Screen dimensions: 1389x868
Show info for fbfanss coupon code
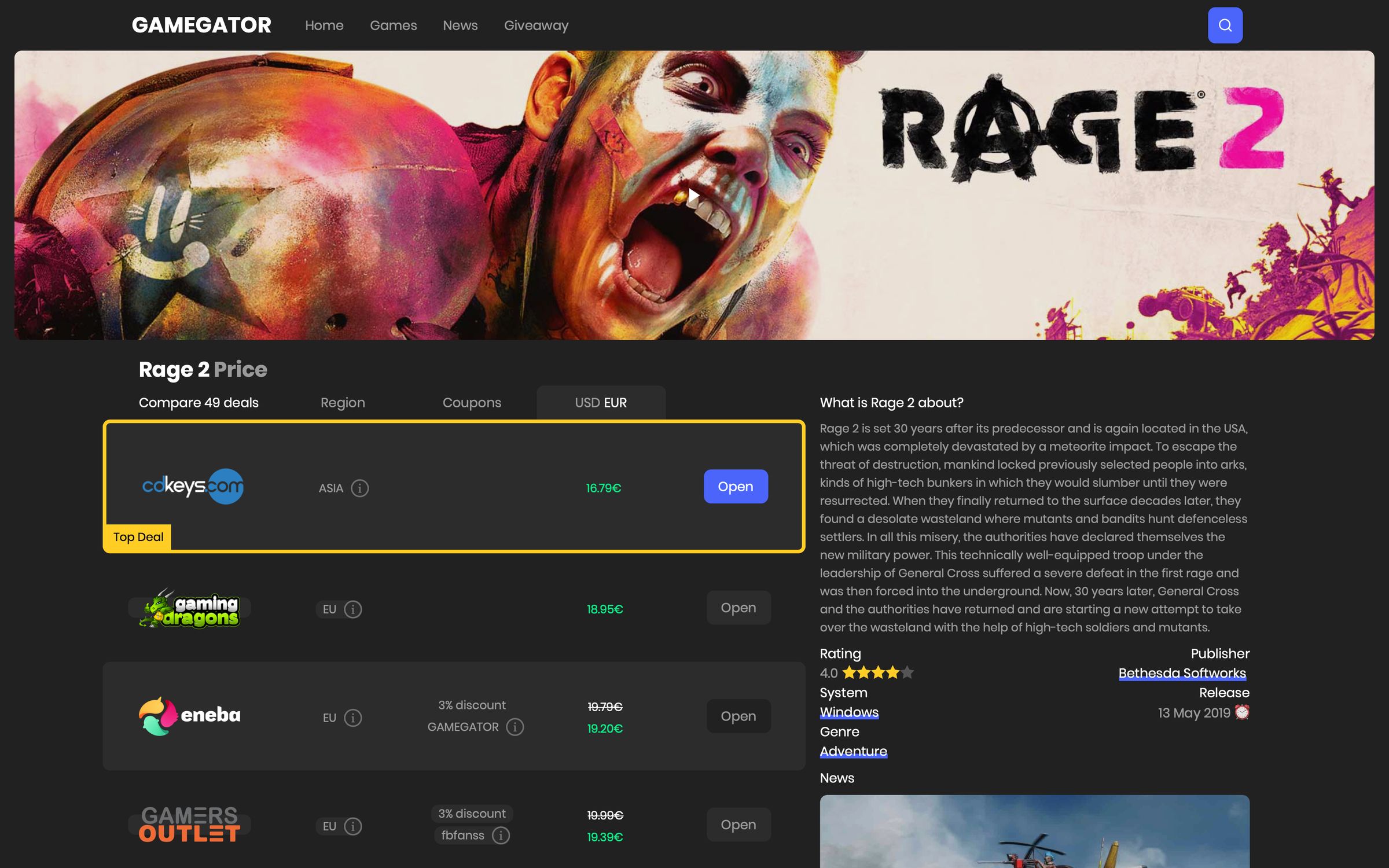point(501,836)
